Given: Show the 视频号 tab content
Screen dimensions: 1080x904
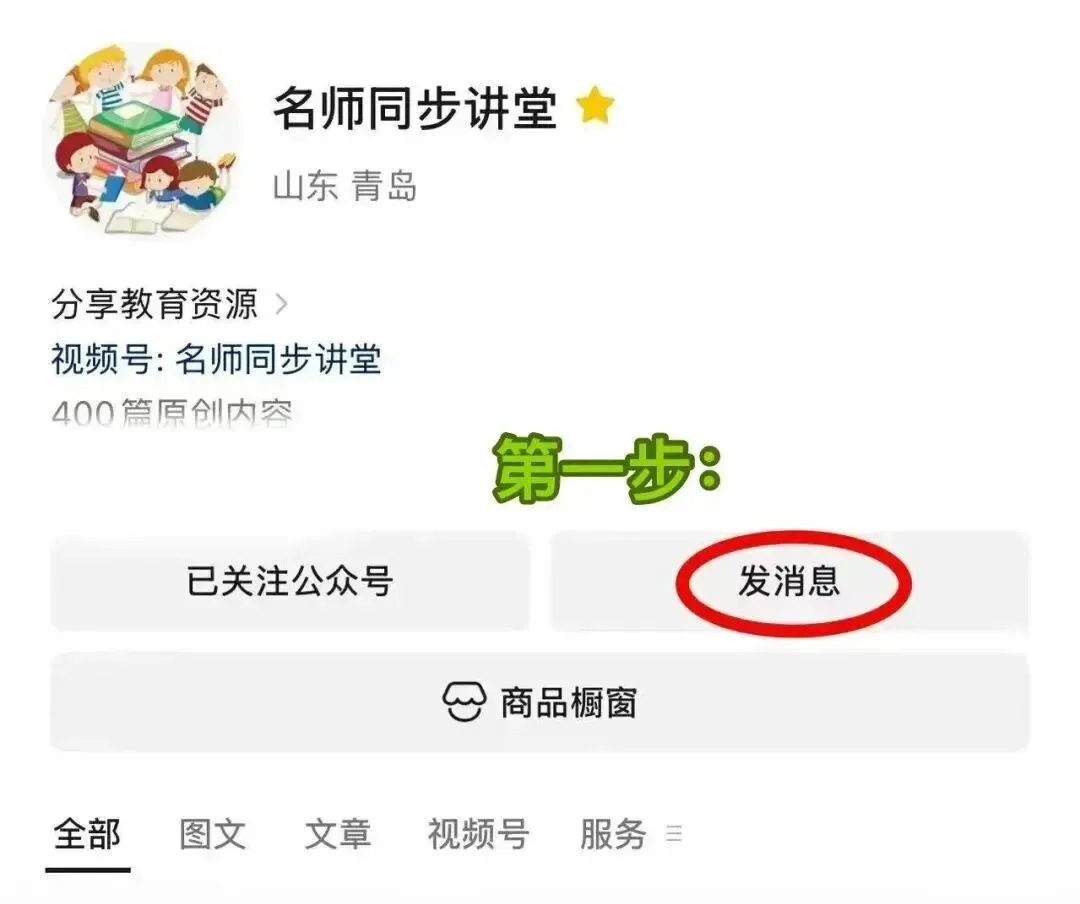Looking at the screenshot, I should pos(479,834).
